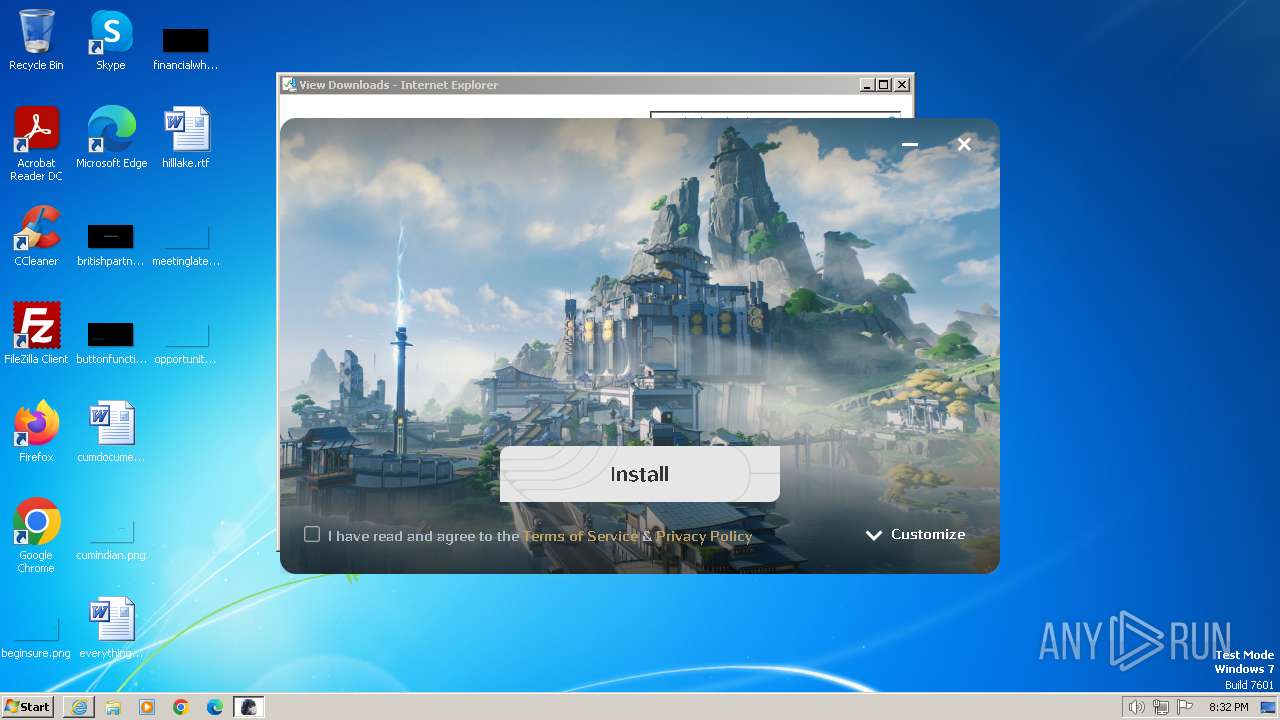Close the game installer window

point(964,144)
